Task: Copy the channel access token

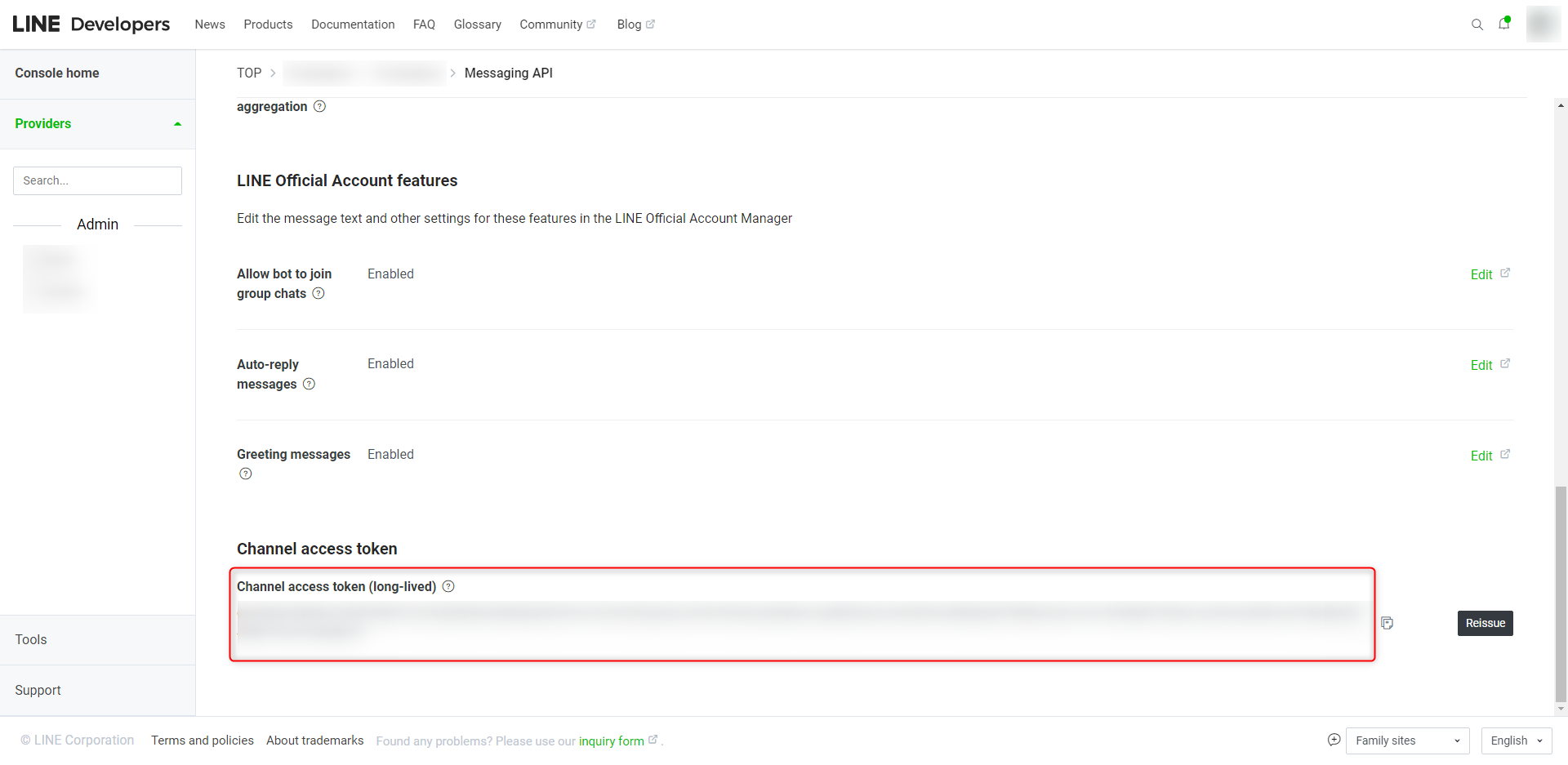Action: [x=1387, y=623]
